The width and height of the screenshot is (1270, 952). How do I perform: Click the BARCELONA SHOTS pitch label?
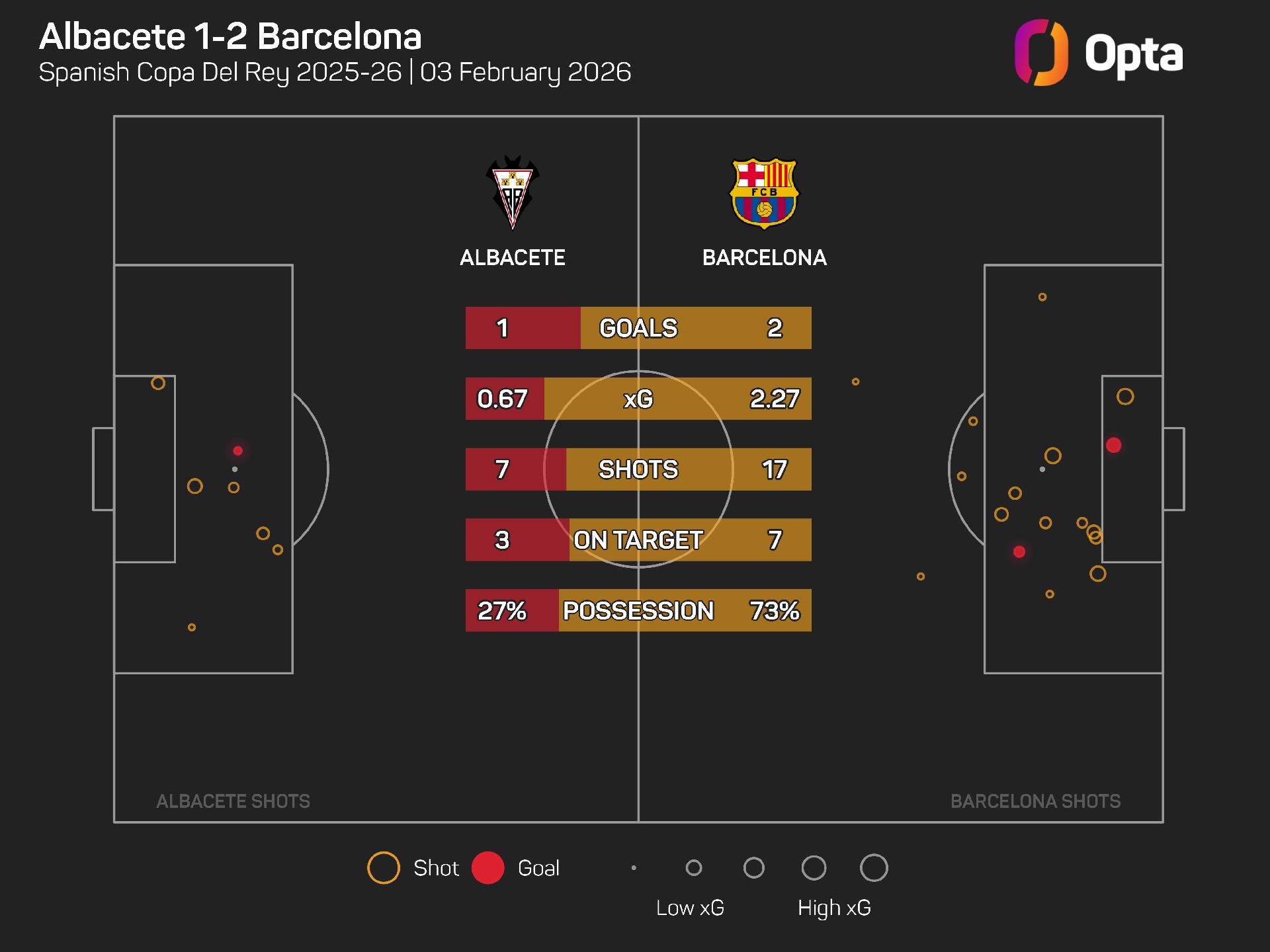1035,801
